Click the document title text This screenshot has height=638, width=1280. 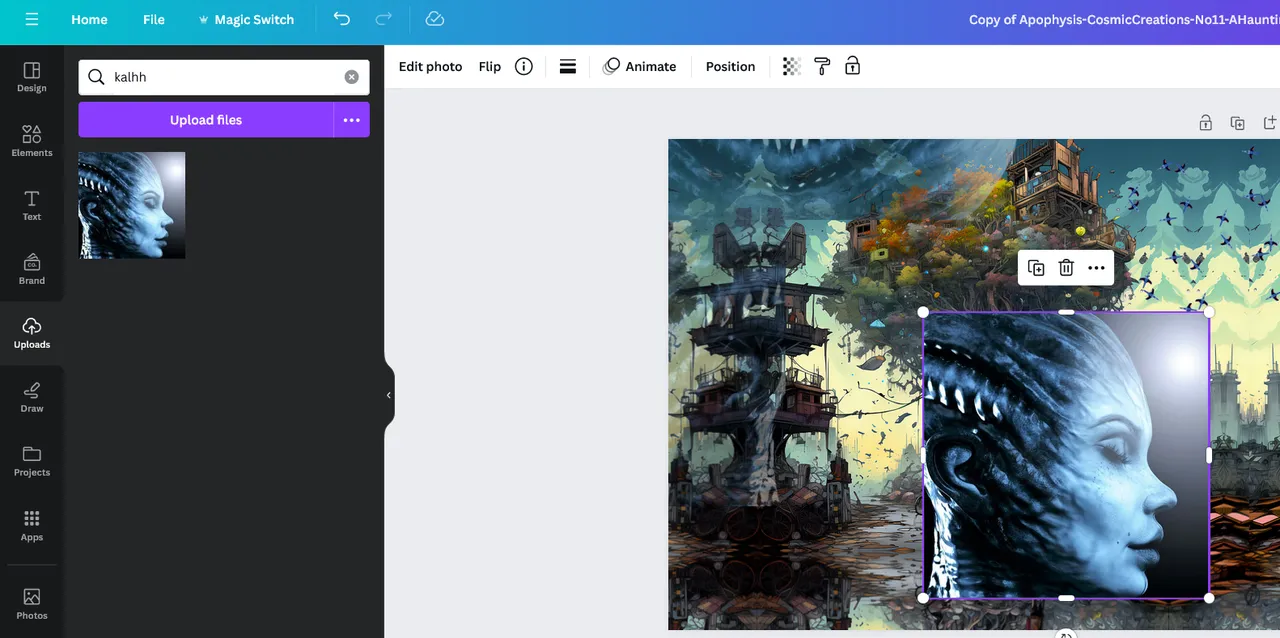[x=1124, y=19]
